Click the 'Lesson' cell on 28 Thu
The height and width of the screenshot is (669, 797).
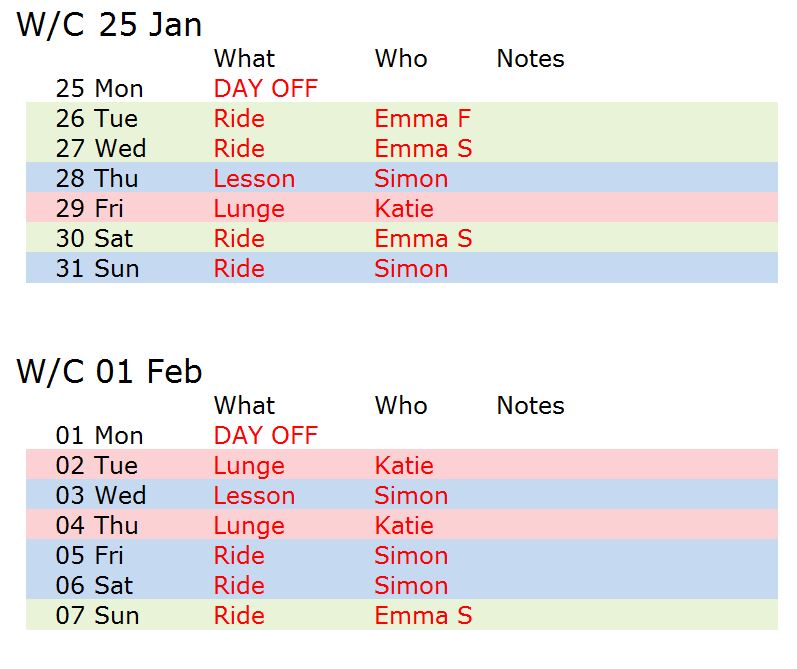(254, 179)
